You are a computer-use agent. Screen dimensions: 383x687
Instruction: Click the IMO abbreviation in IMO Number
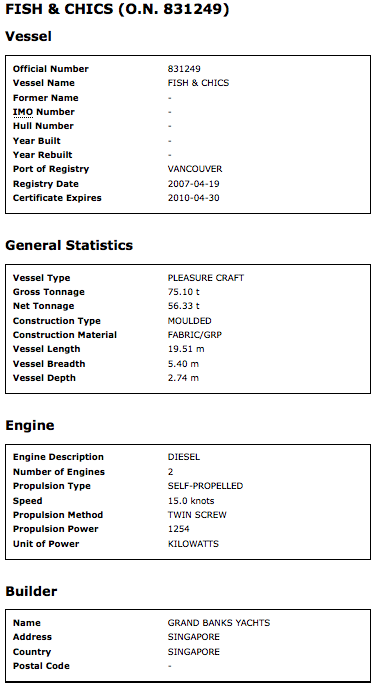pos(23,112)
